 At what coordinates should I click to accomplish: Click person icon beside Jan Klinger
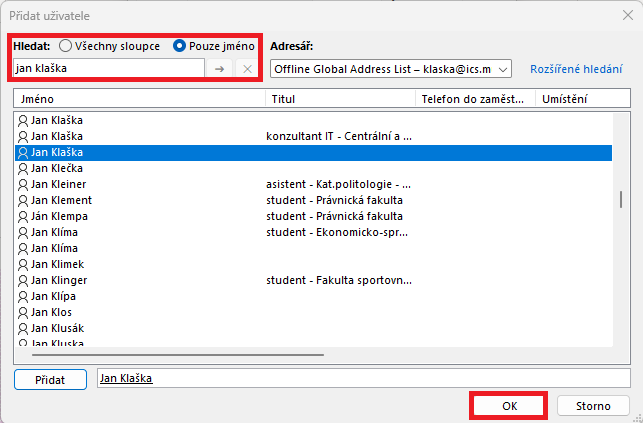coord(23,280)
